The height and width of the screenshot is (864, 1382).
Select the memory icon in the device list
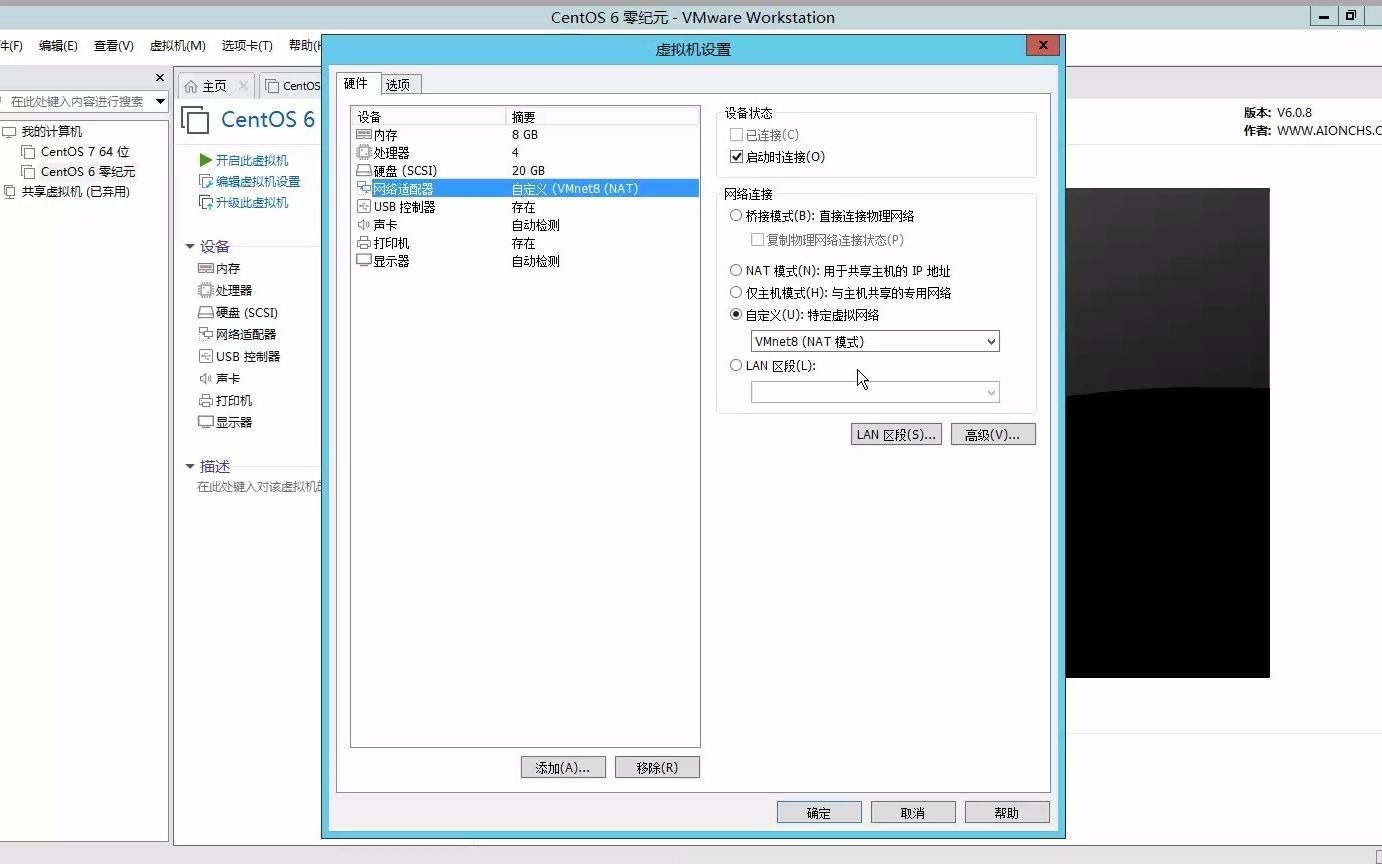pyautogui.click(x=364, y=135)
